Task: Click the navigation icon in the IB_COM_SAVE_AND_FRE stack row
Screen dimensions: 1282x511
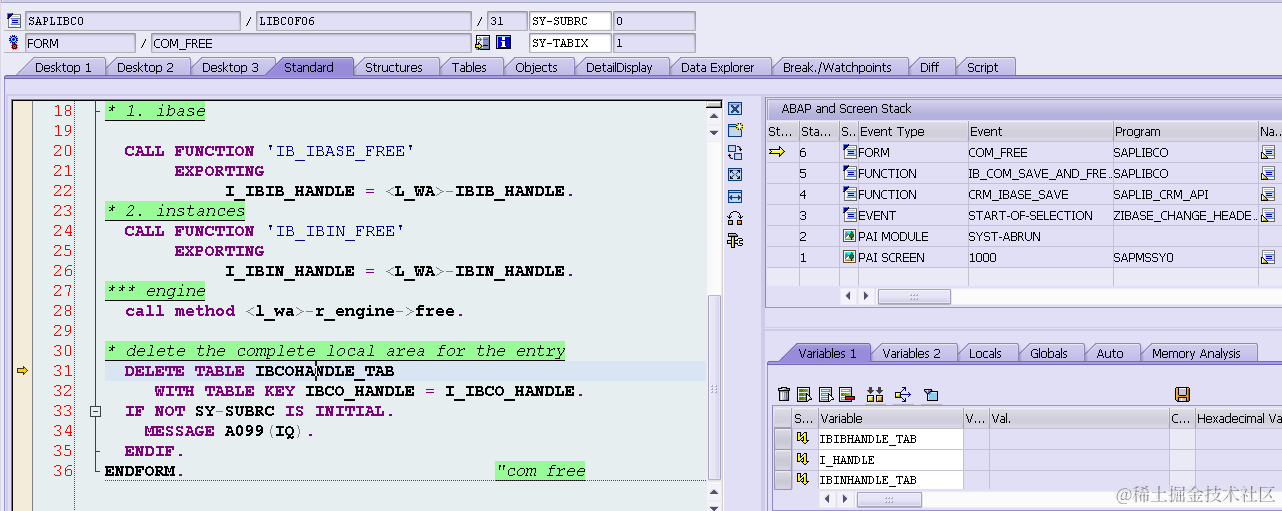Action: tap(1268, 173)
